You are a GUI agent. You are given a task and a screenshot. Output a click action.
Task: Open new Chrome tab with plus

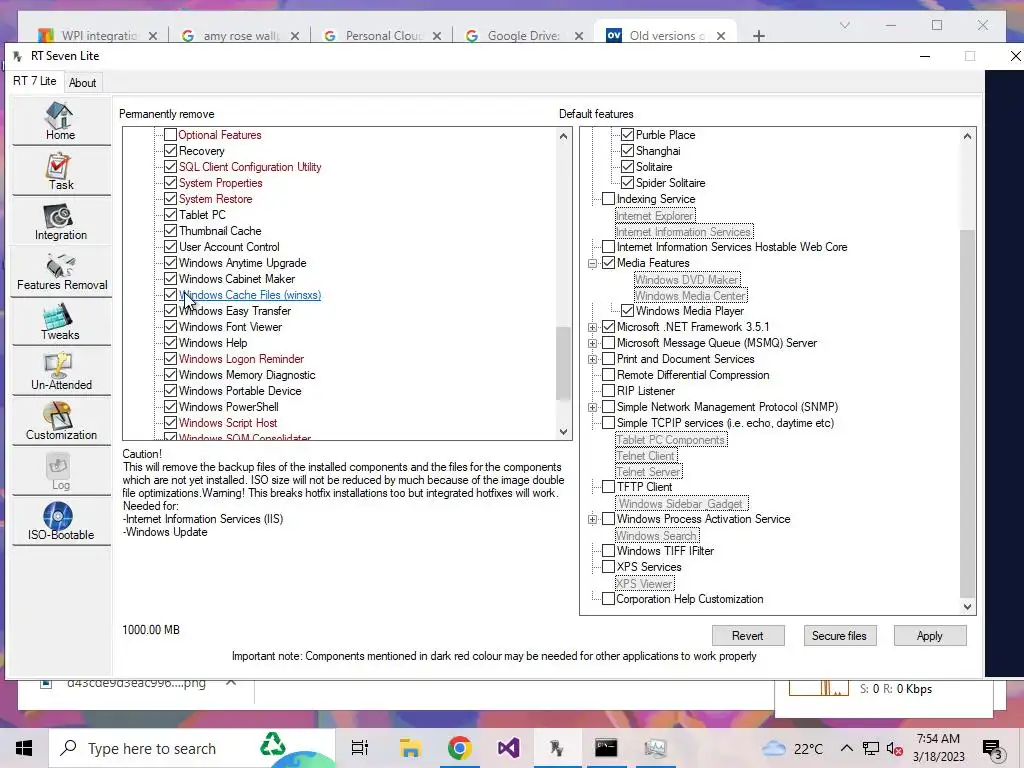(x=759, y=36)
